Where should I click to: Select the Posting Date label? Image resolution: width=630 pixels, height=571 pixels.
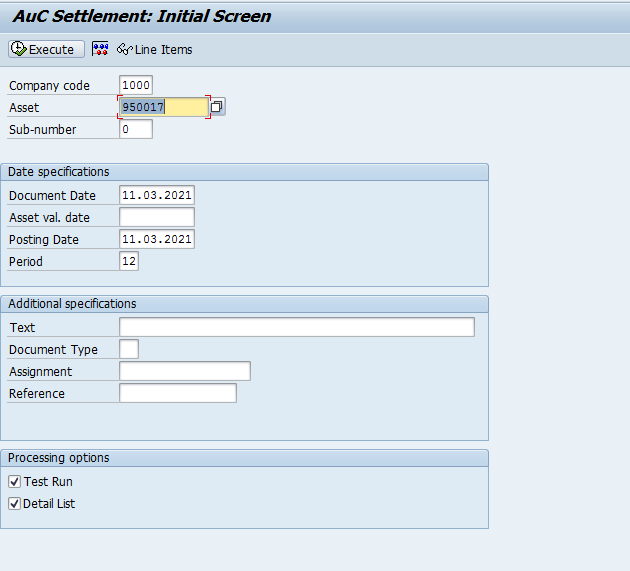coord(43,240)
